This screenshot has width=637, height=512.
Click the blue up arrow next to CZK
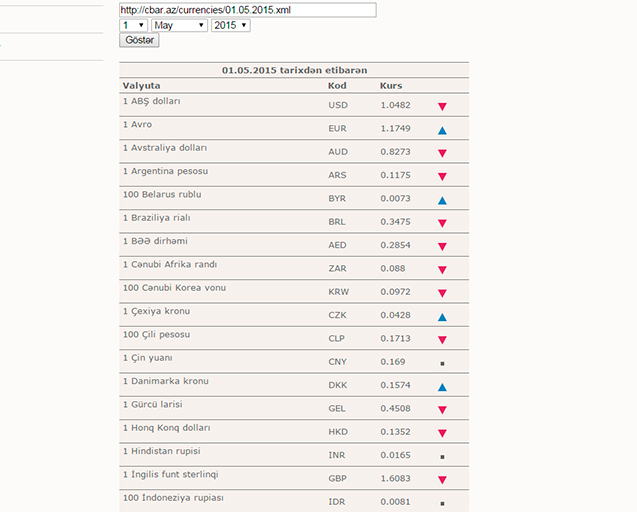pyautogui.click(x=442, y=317)
